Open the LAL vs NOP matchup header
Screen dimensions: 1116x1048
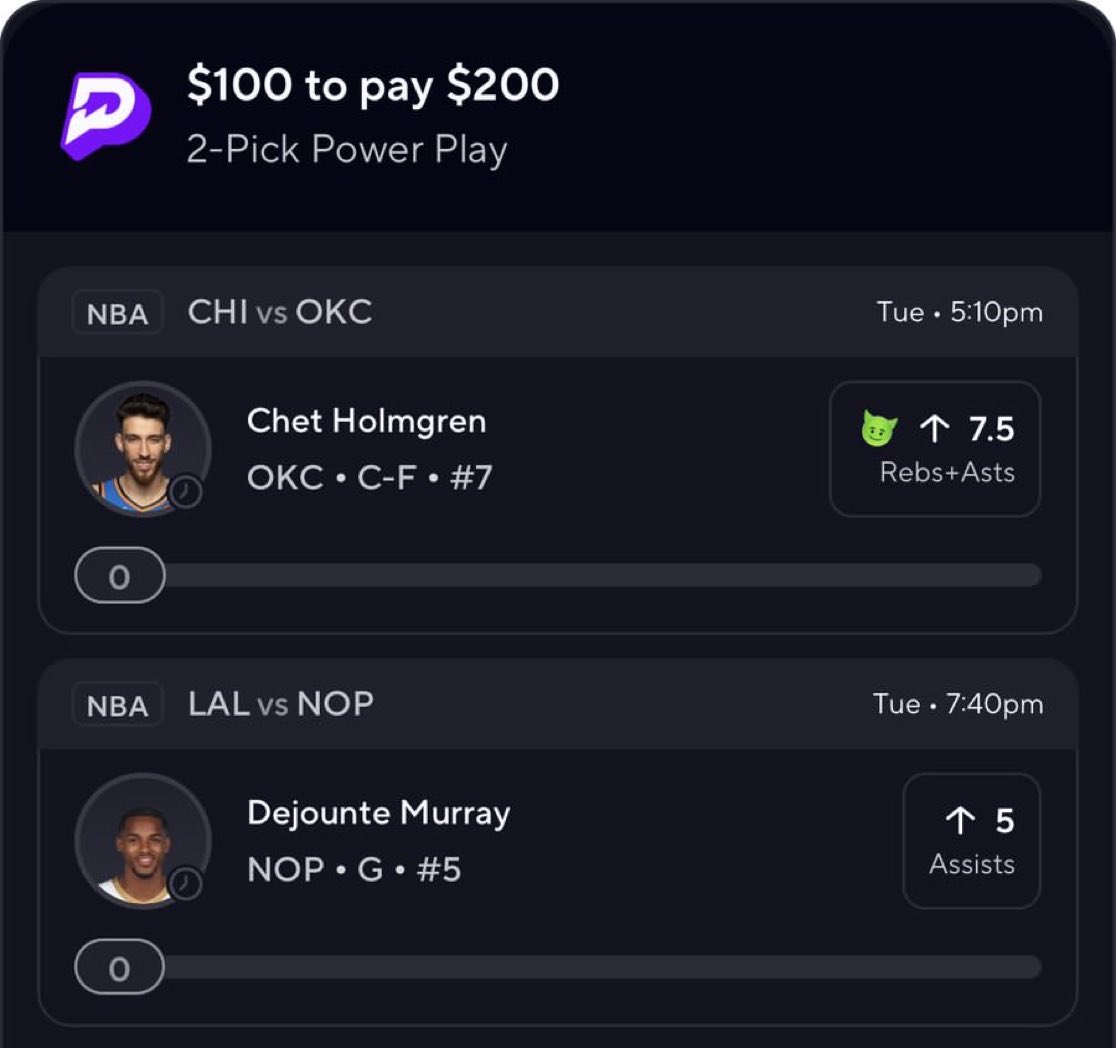tap(281, 704)
